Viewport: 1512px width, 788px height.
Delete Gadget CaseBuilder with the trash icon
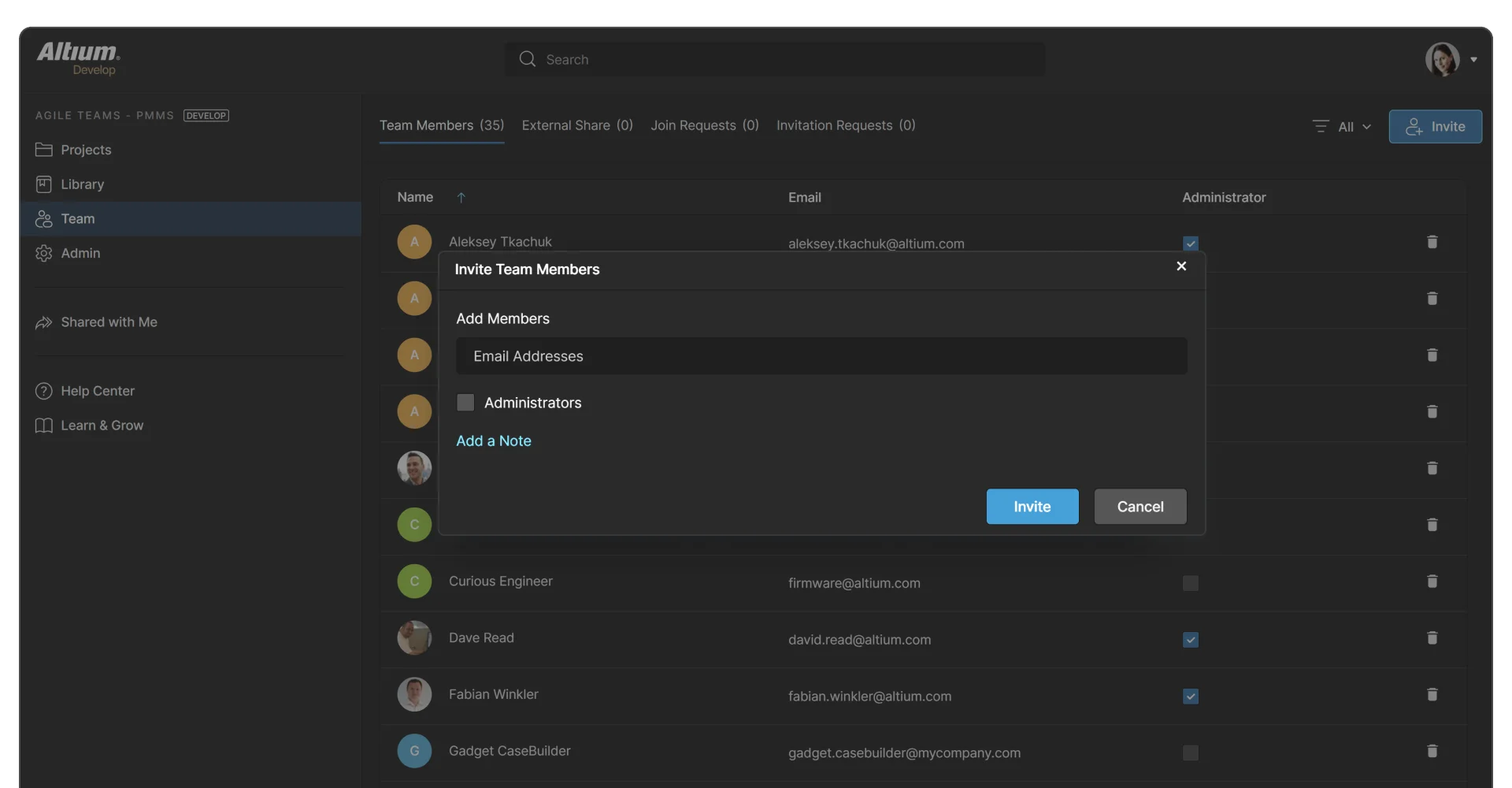coord(1432,752)
